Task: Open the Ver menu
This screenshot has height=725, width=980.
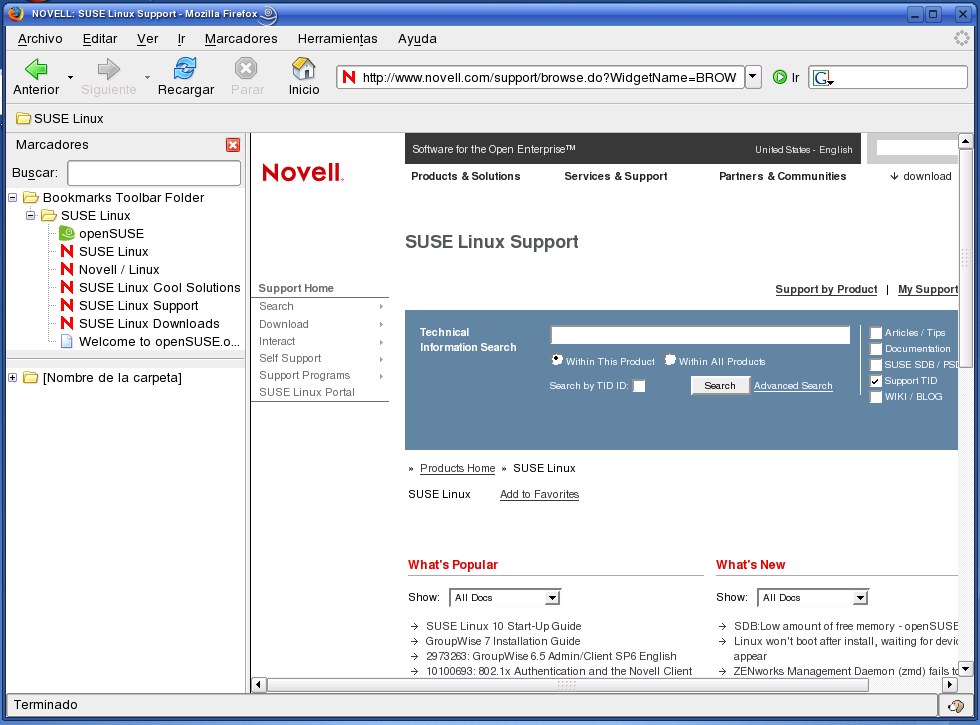Action: (148, 39)
